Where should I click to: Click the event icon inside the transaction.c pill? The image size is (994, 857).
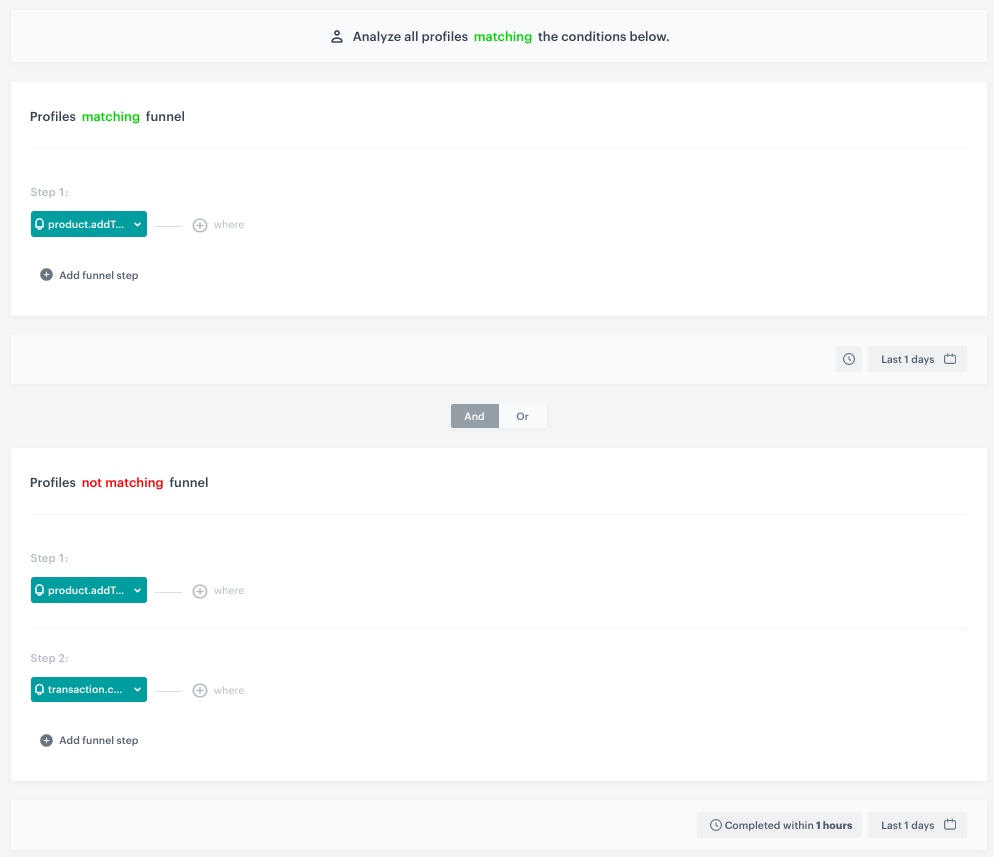40,689
